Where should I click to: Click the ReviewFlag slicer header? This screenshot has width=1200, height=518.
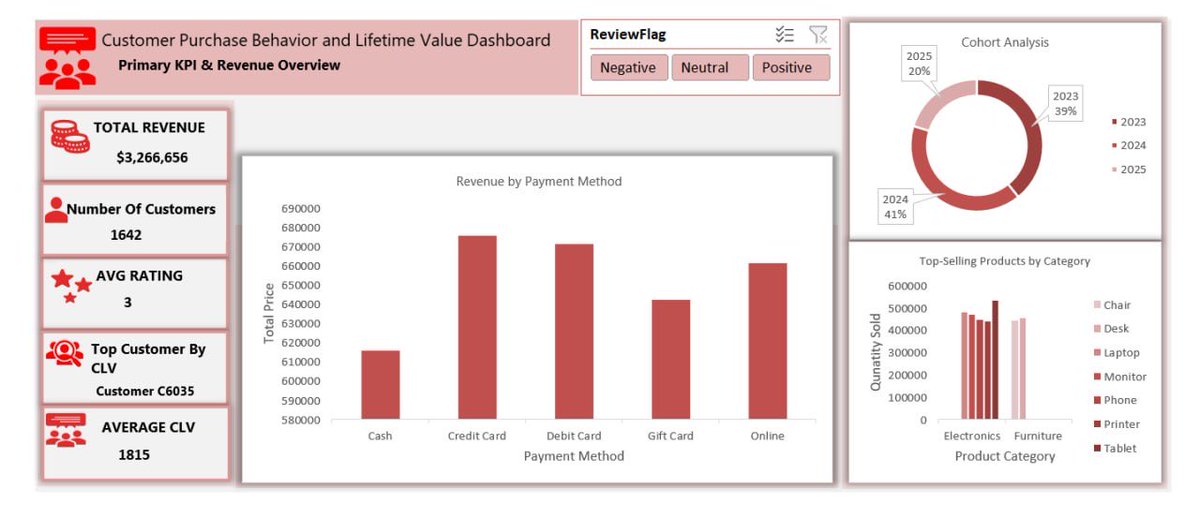[x=628, y=34]
